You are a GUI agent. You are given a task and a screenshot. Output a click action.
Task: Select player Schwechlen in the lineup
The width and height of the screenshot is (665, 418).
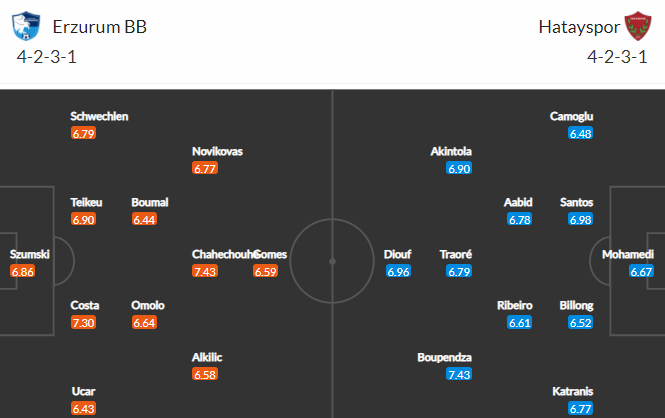point(99,116)
